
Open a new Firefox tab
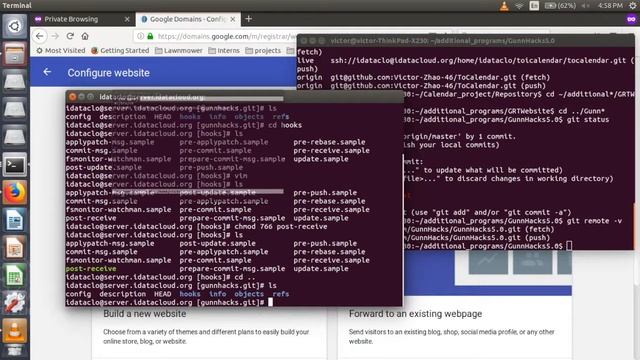tap(249, 19)
